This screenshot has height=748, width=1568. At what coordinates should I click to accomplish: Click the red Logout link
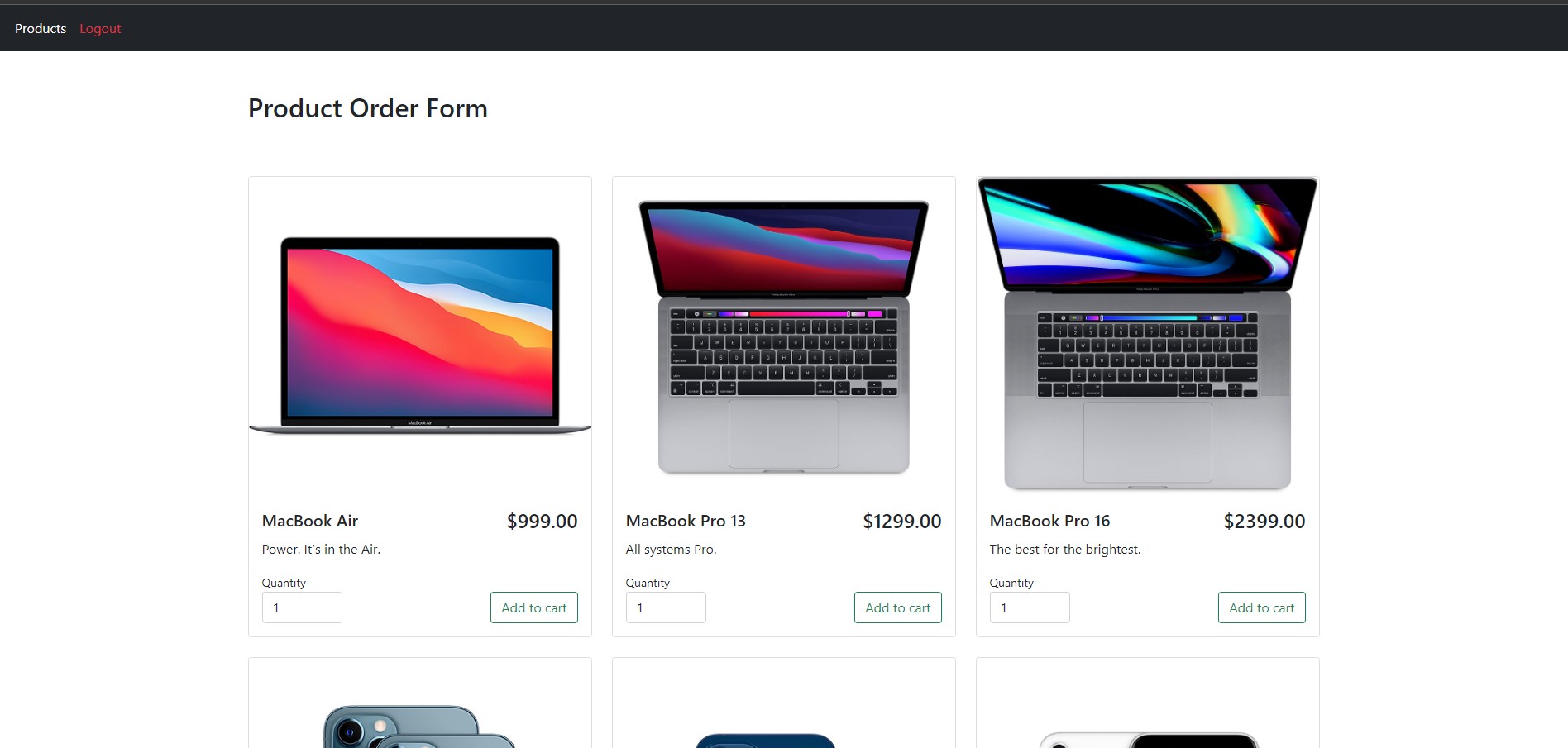(x=100, y=28)
